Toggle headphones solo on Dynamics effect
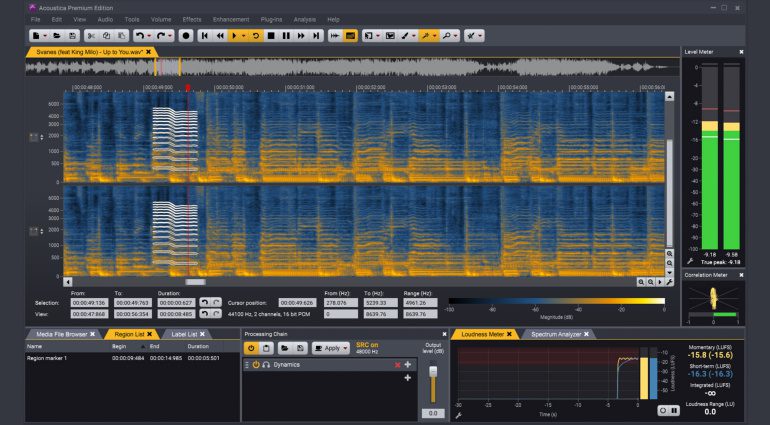The width and height of the screenshot is (770, 425). pyautogui.click(x=266, y=365)
